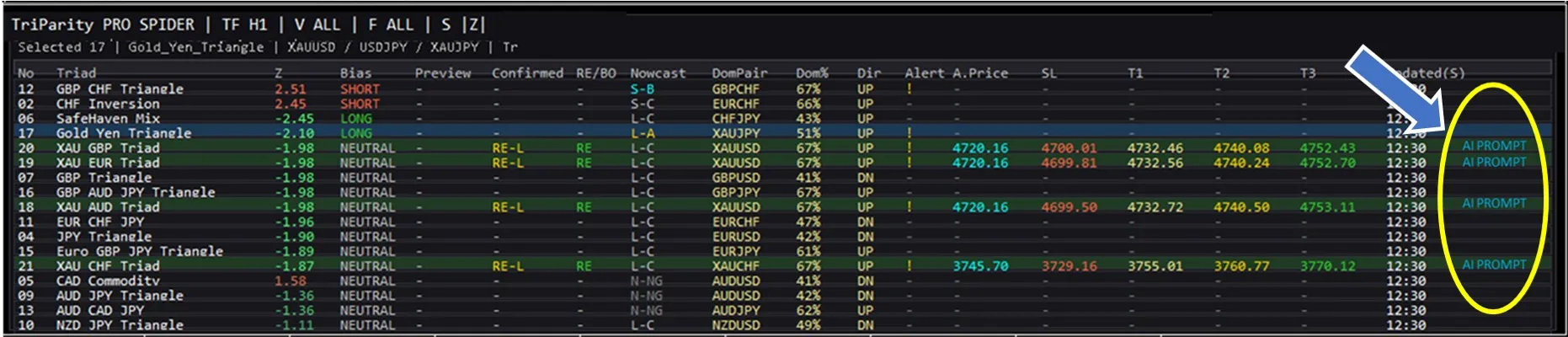
Task: Click the alert marker for XAU EUR Triad
Action: coord(909,163)
